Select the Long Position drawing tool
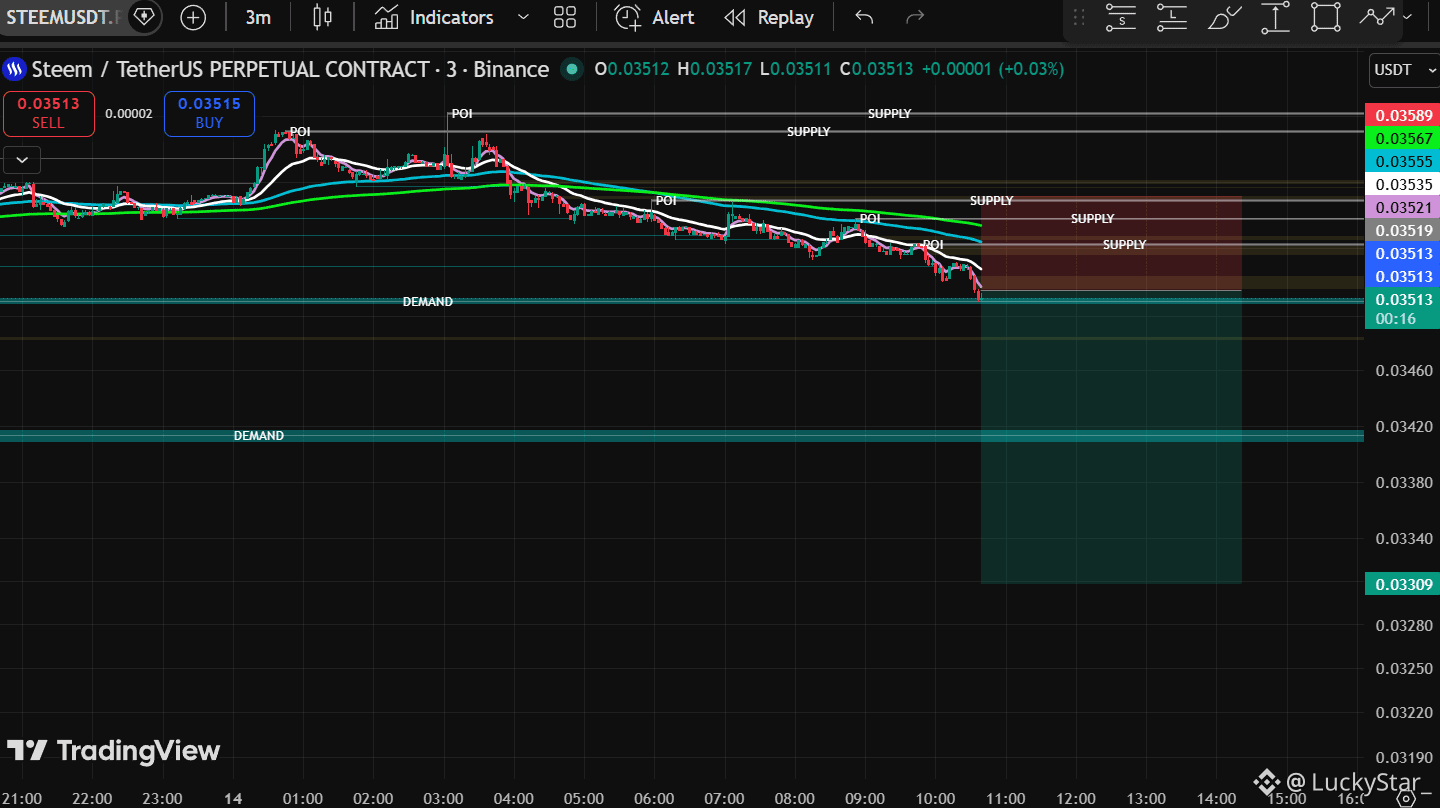The width and height of the screenshot is (1440, 808). (1172, 17)
